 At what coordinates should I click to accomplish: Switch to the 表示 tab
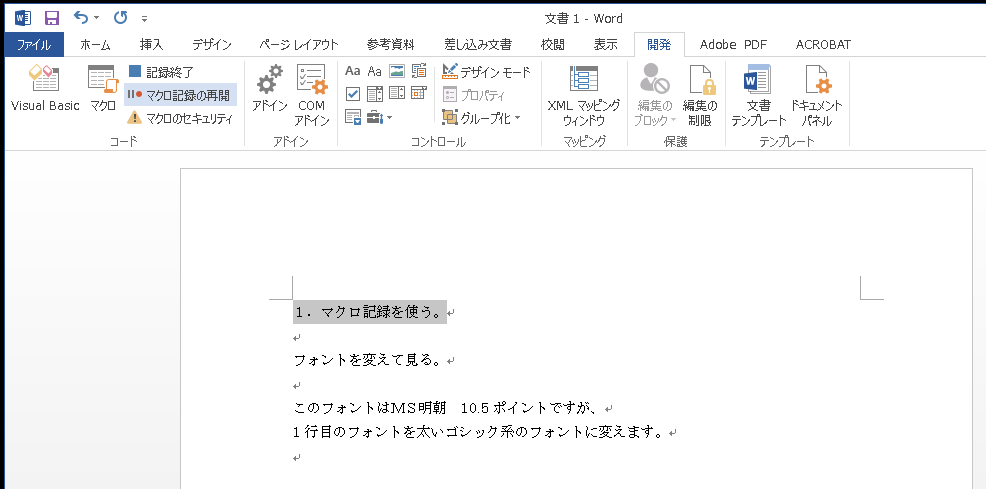(x=606, y=45)
